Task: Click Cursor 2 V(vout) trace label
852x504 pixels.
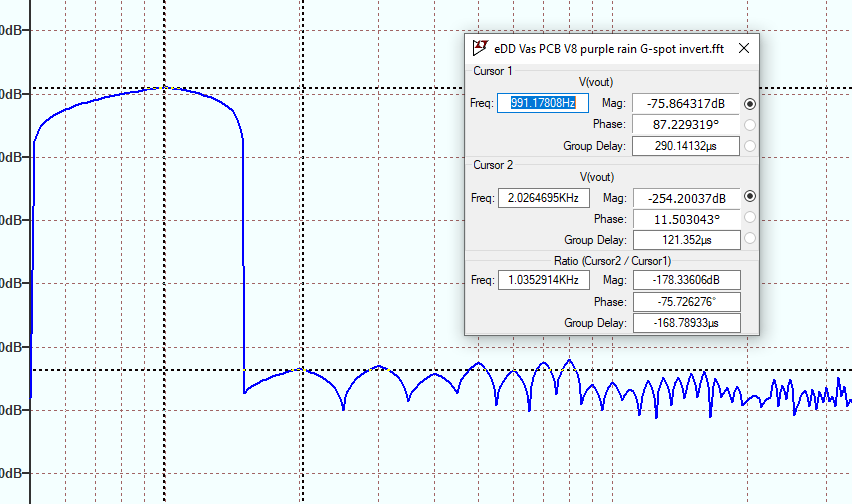Action: click(x=597, y=177)
